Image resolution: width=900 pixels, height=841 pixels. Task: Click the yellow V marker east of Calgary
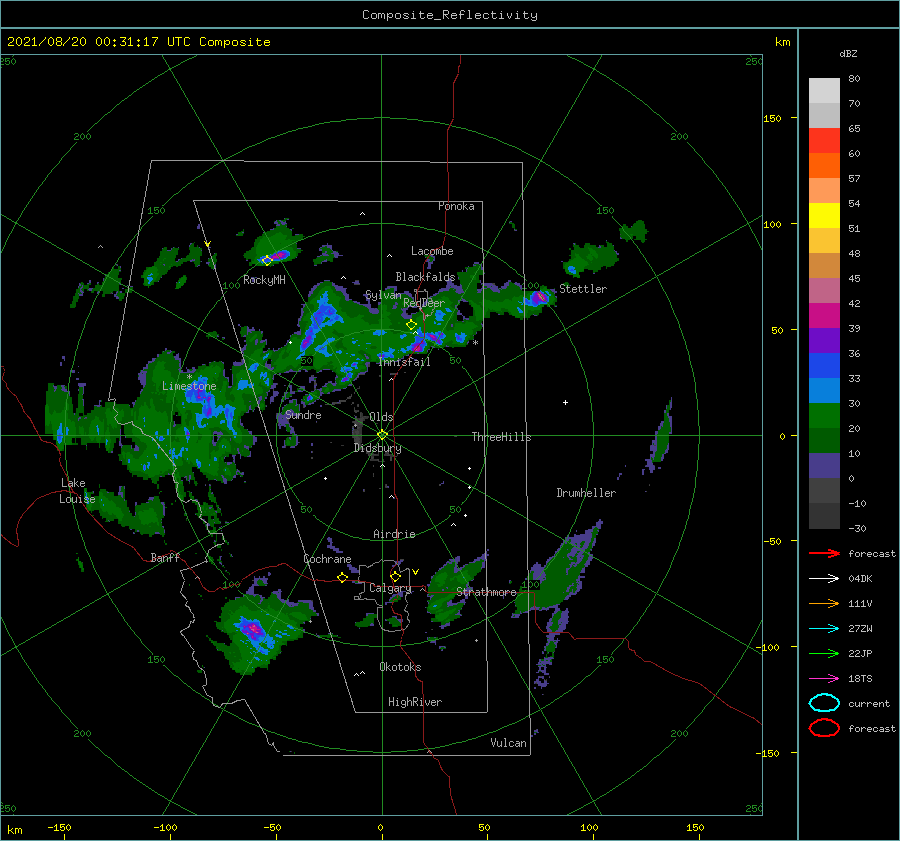(415, 572)
